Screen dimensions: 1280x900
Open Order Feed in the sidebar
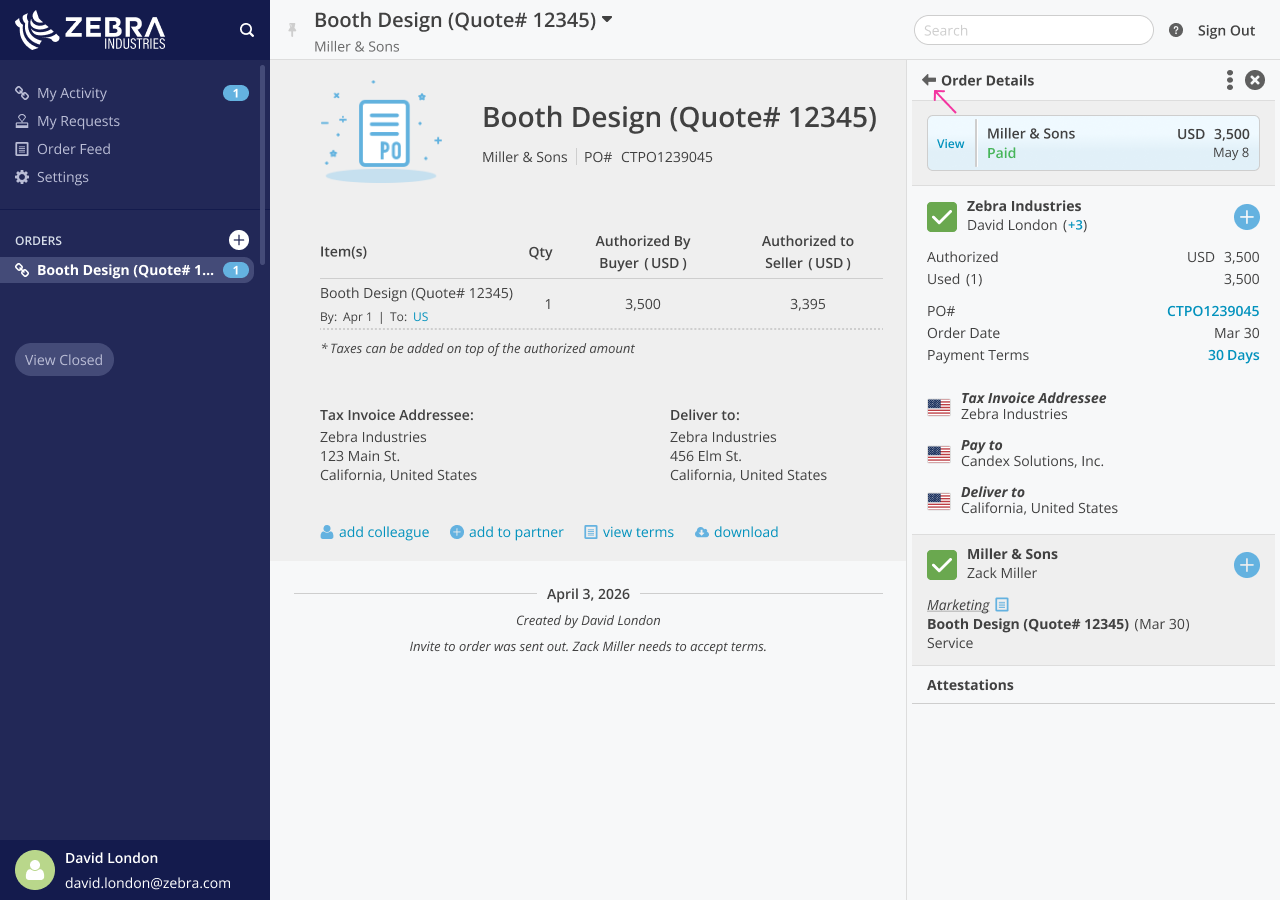click(x=74, y=149)
